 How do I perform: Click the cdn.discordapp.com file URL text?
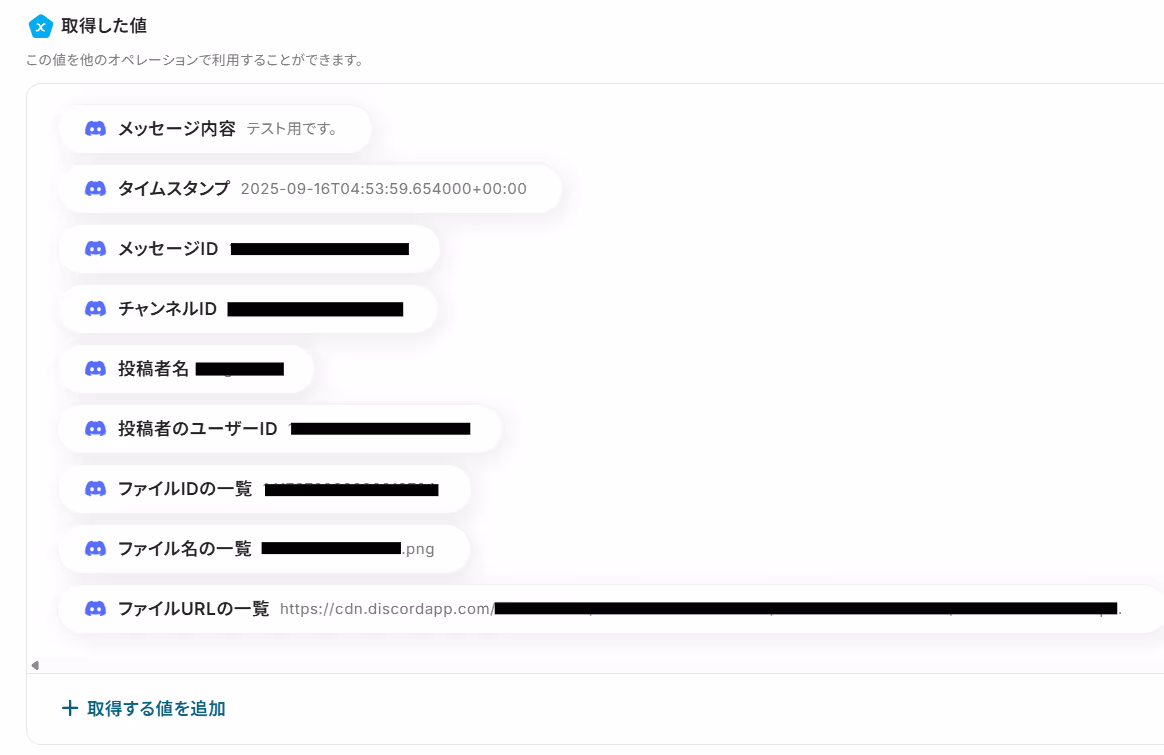click(700, 609)
